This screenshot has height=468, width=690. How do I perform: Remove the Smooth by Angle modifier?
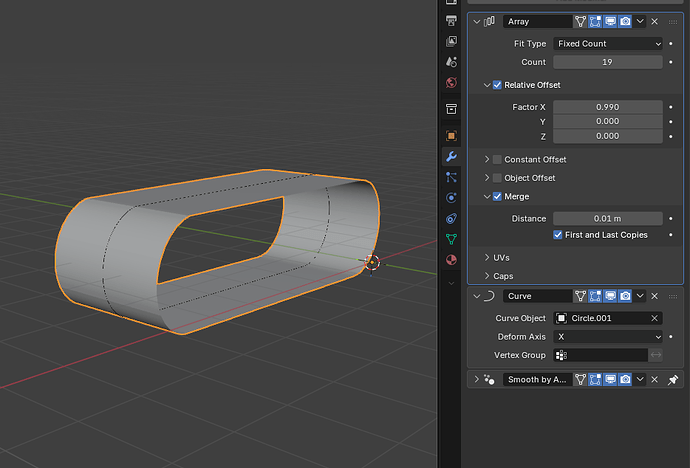point(654,379)
